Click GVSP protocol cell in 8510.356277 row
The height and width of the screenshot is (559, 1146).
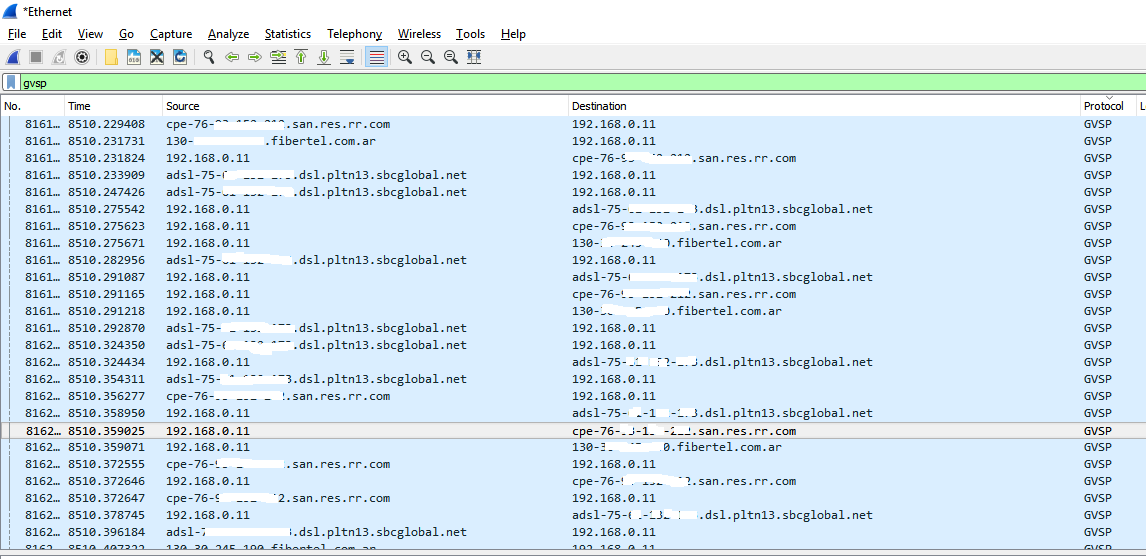[1098, 396]
